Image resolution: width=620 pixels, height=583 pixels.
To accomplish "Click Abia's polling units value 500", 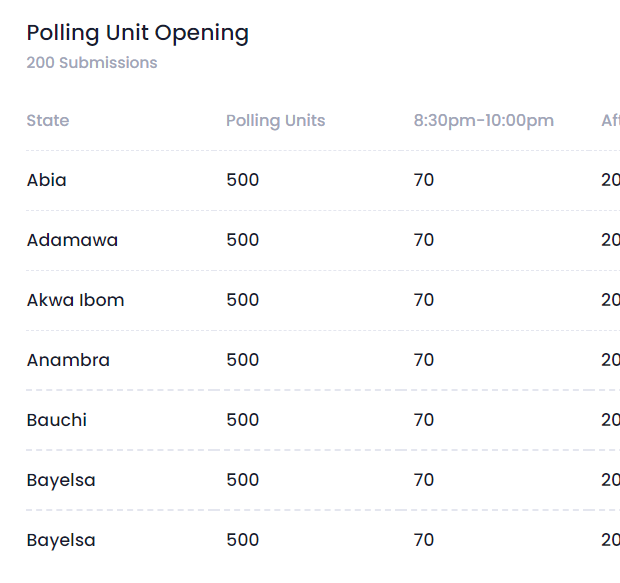I will (242, 181).
